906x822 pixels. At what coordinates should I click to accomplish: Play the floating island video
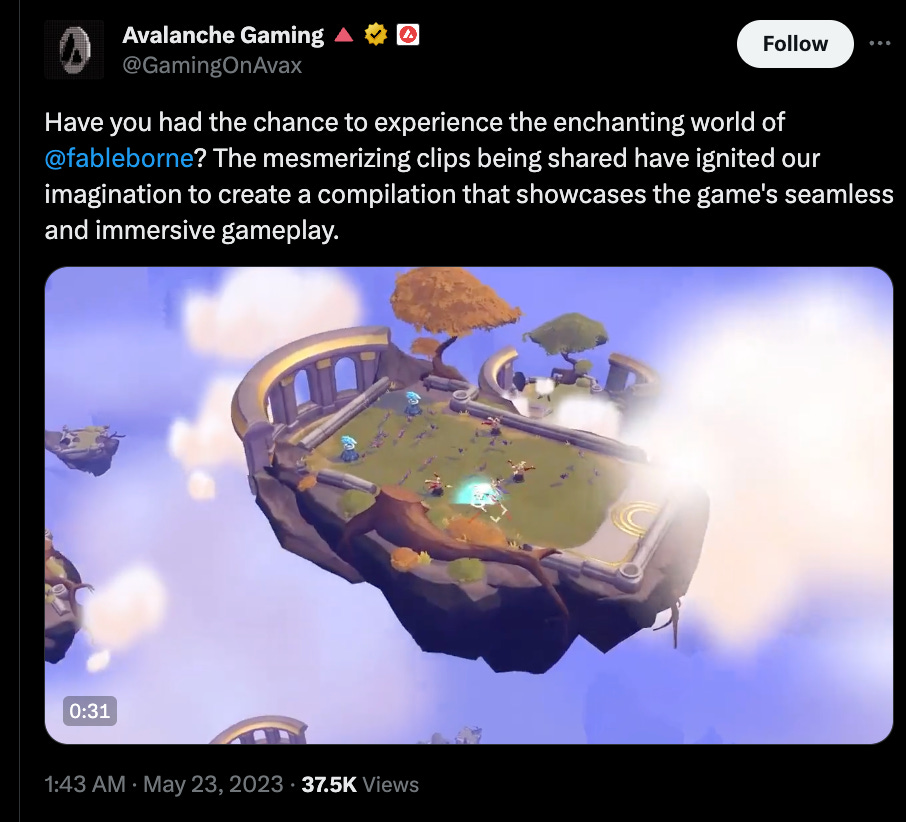click(x=469, y=505)
